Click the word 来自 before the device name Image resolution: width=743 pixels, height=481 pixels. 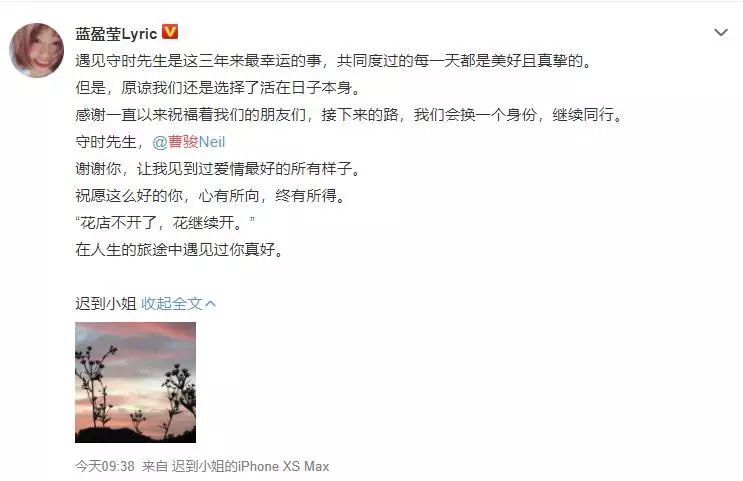click(x=155, y=466)
